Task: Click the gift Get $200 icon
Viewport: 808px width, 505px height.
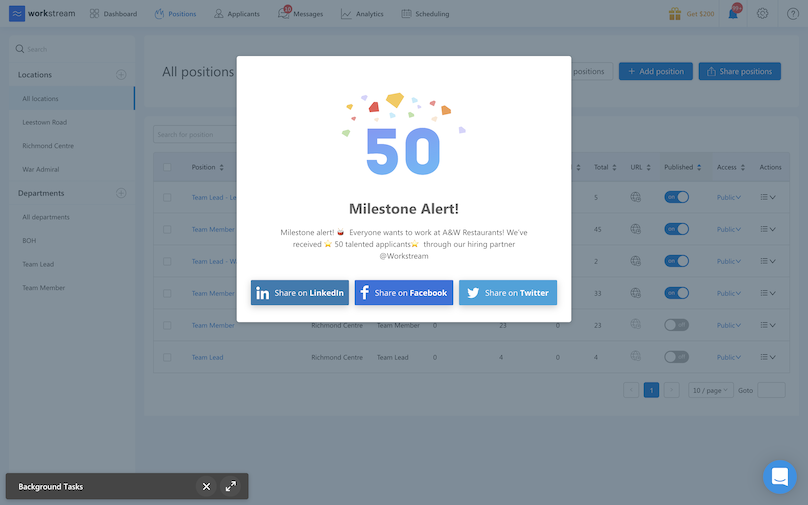Action: 676,14
